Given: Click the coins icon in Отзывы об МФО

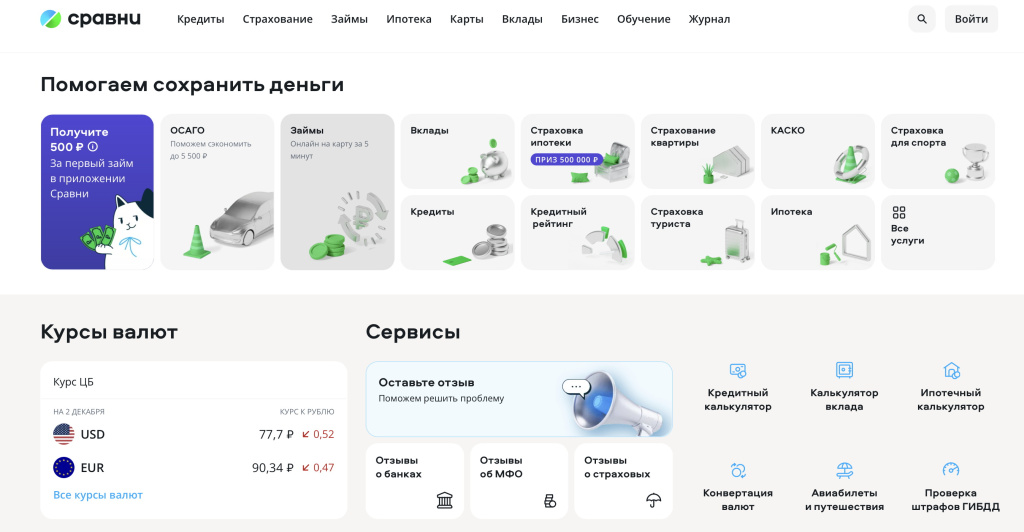Looking at the screenshot, I should 550,501.
